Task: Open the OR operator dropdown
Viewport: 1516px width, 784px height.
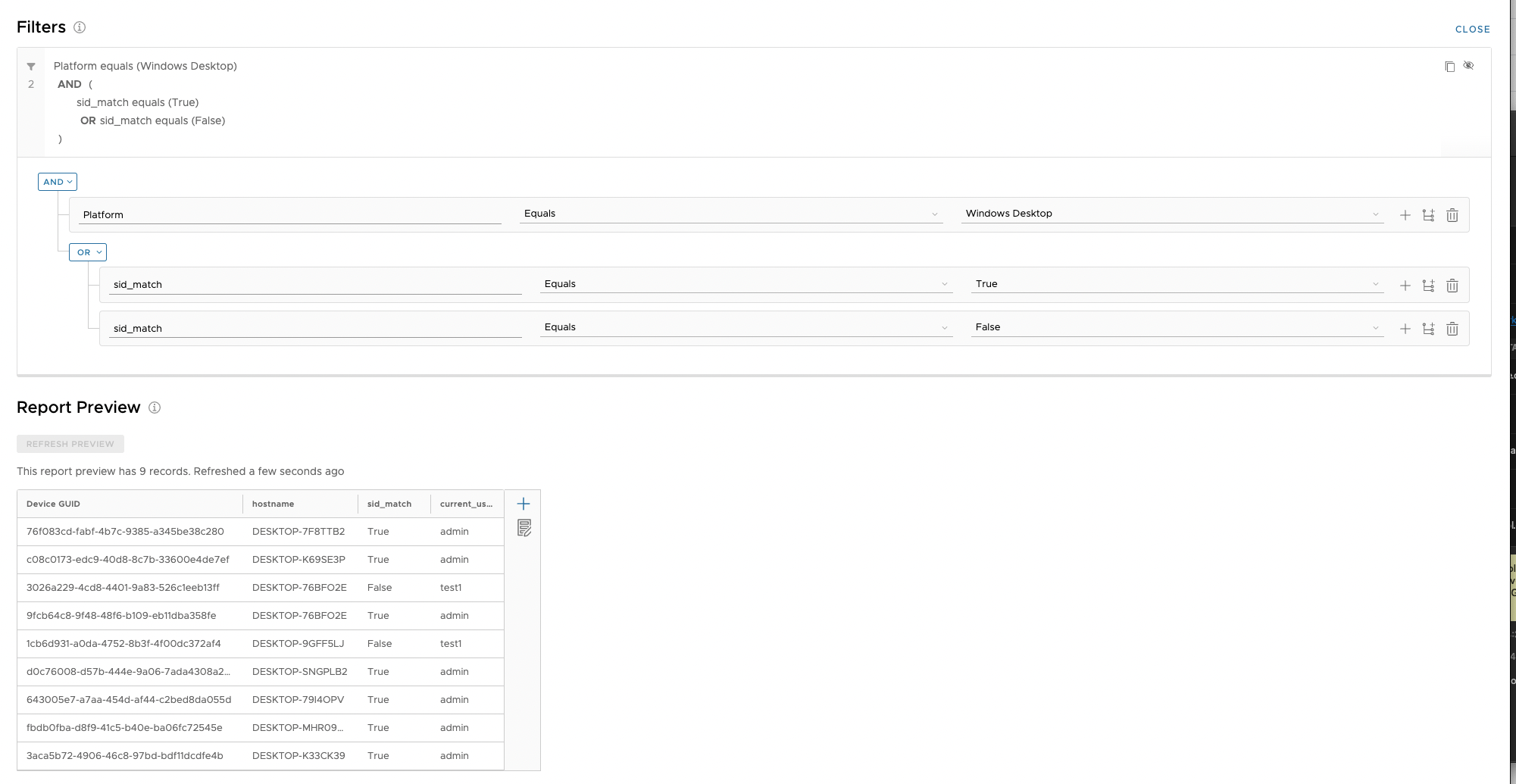Action: [x=88, y=252]
